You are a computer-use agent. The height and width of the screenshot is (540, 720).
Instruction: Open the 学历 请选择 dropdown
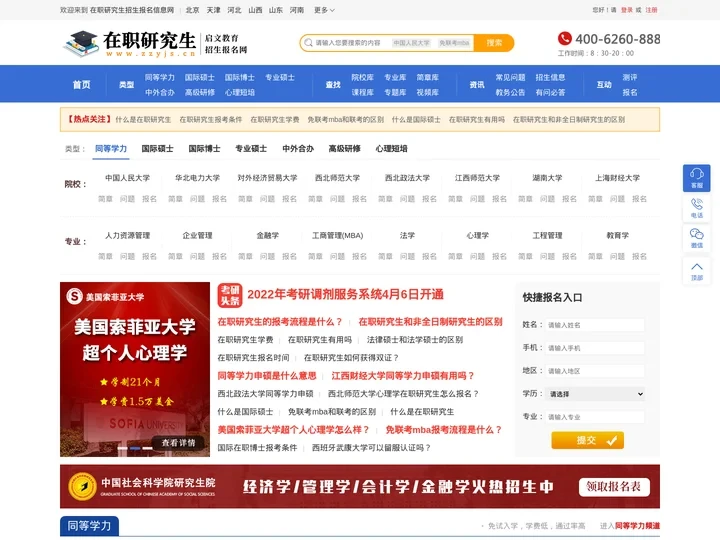point(594,394)
